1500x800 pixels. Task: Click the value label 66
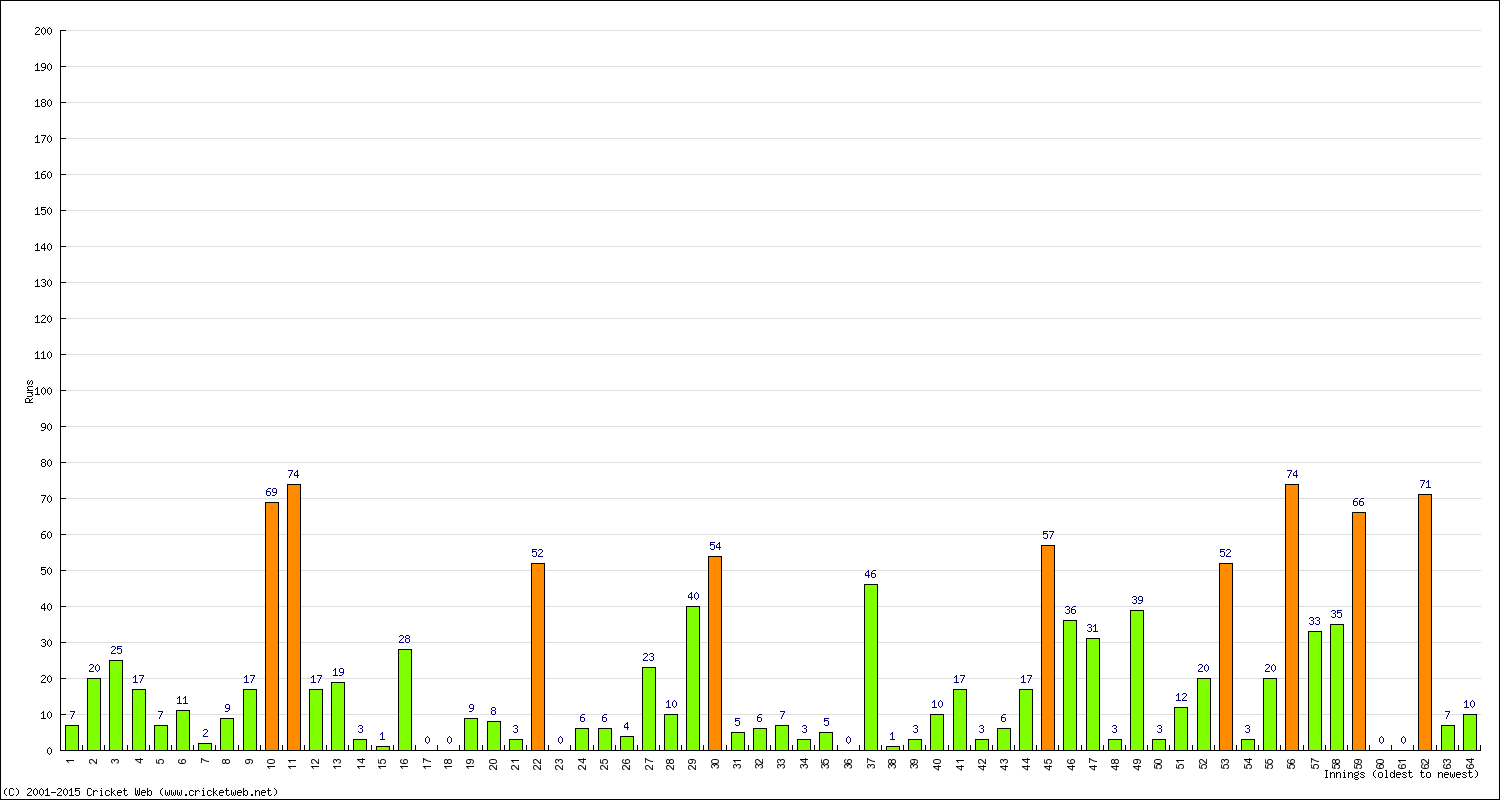[1359, 502]
